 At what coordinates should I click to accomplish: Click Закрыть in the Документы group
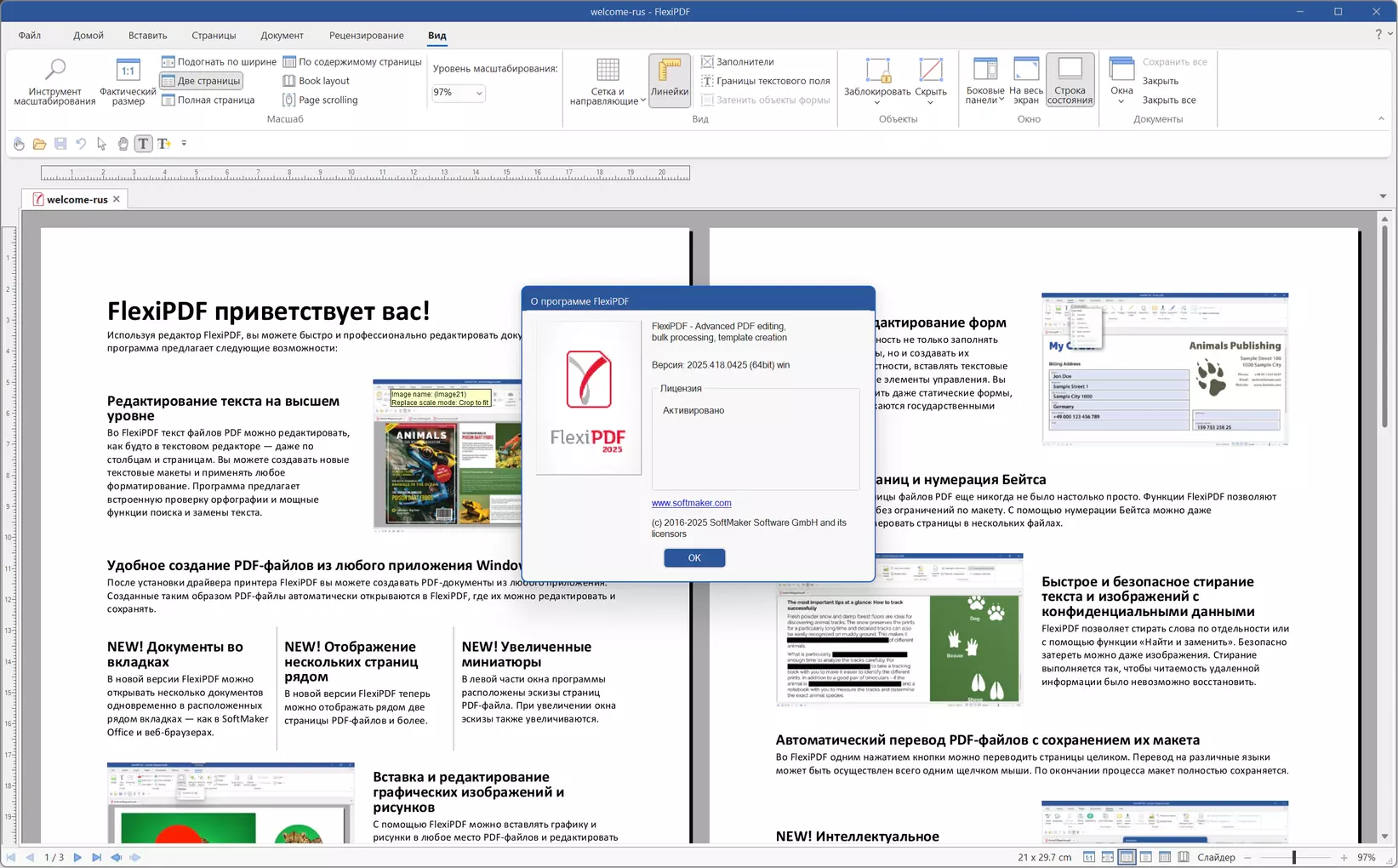1161,81
